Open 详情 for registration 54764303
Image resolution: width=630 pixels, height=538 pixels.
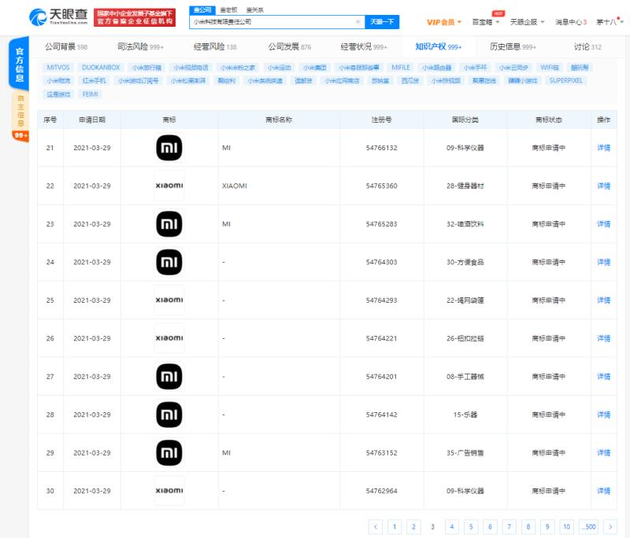(603, 262)
